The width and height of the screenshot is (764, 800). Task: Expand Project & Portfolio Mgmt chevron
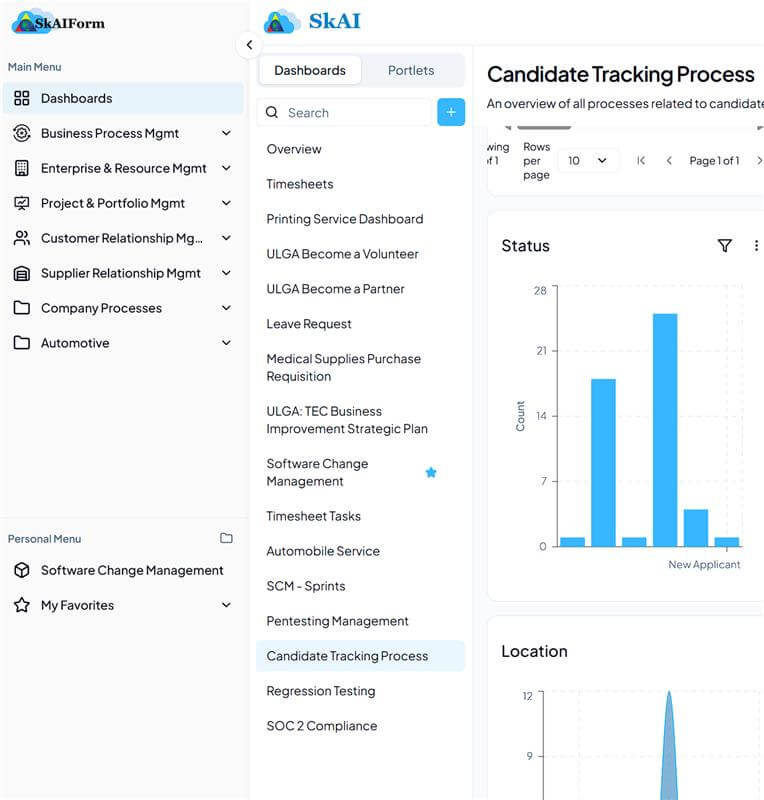tap(226, 203)
